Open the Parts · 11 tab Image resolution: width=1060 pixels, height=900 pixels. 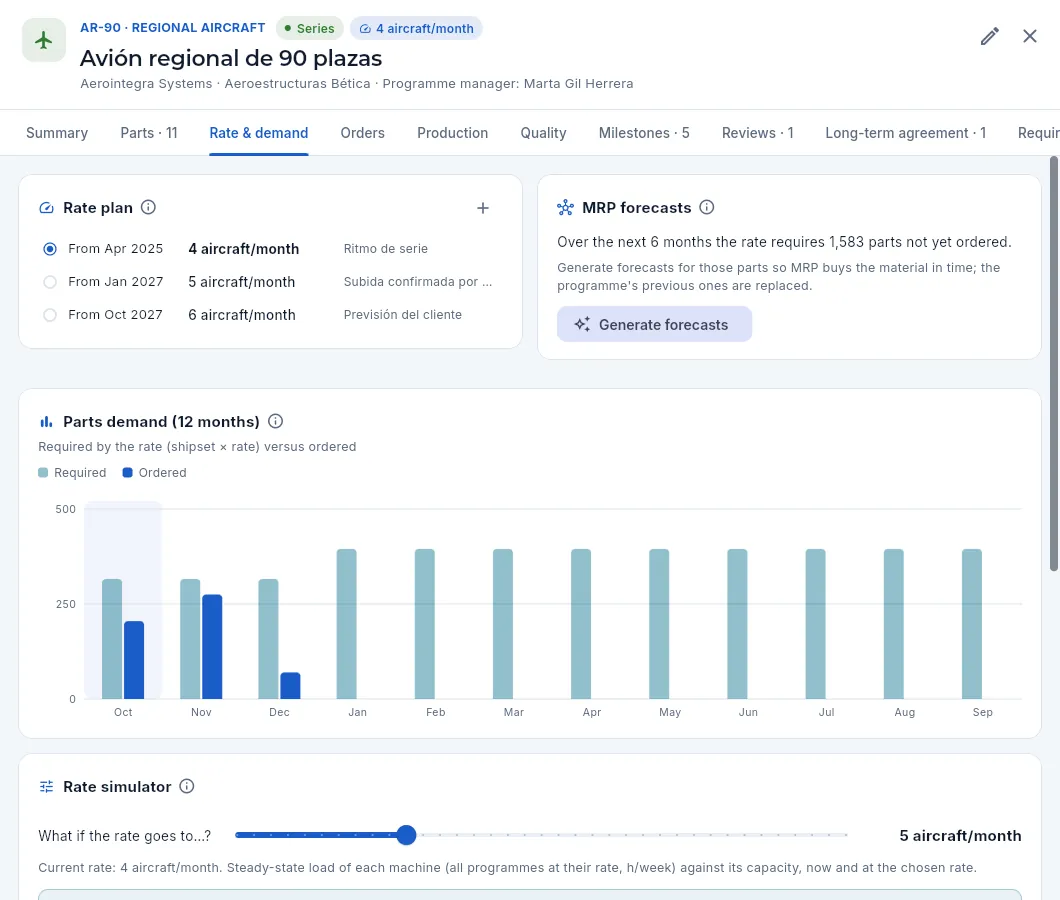149,133
